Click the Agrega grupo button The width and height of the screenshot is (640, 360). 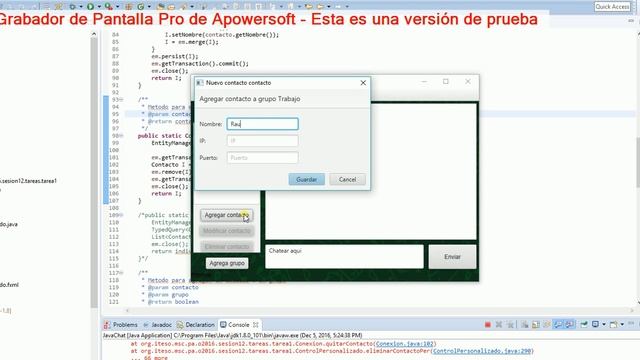pyautogui.click(x=227, y=263)
